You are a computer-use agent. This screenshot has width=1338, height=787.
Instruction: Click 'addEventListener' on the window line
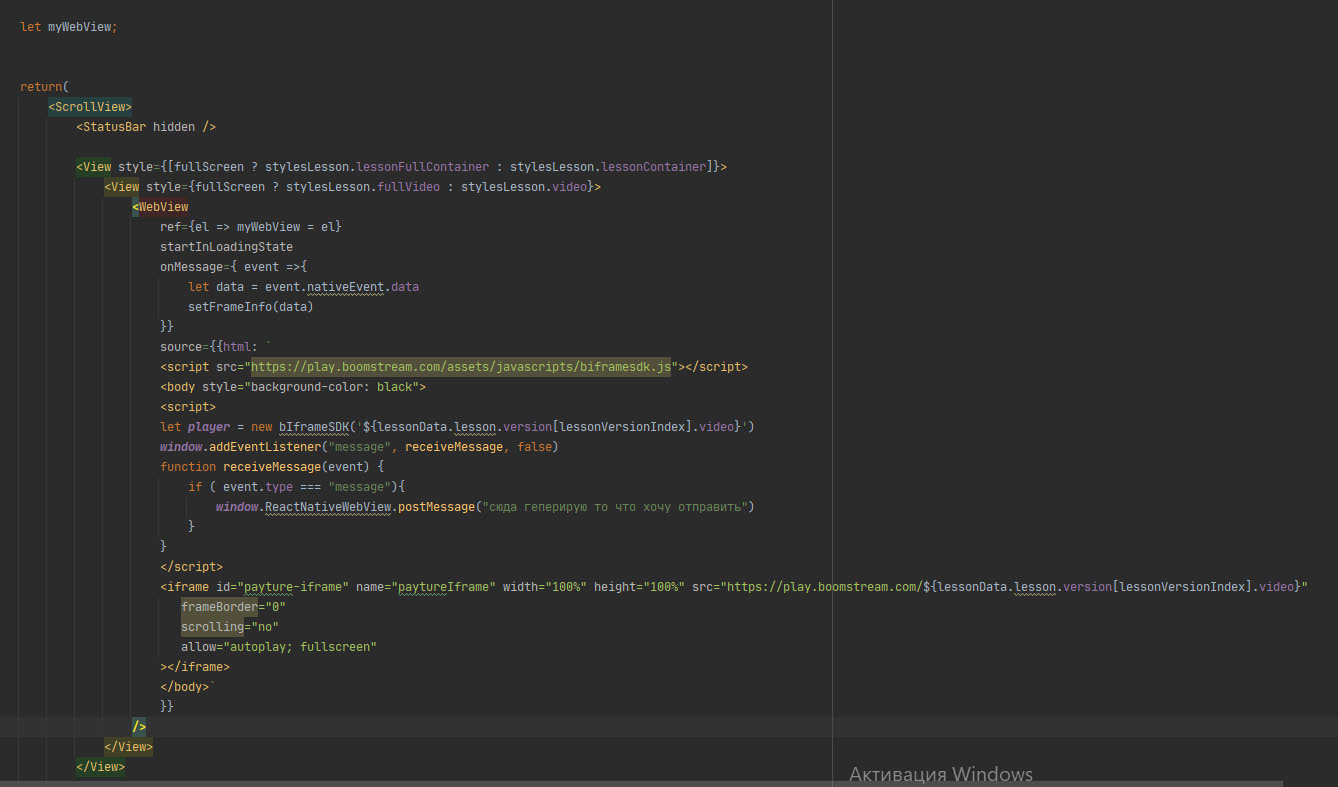264,446
